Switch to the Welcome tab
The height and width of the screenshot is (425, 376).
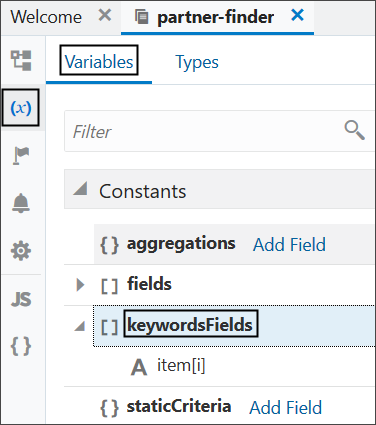[x=46, y=17]
